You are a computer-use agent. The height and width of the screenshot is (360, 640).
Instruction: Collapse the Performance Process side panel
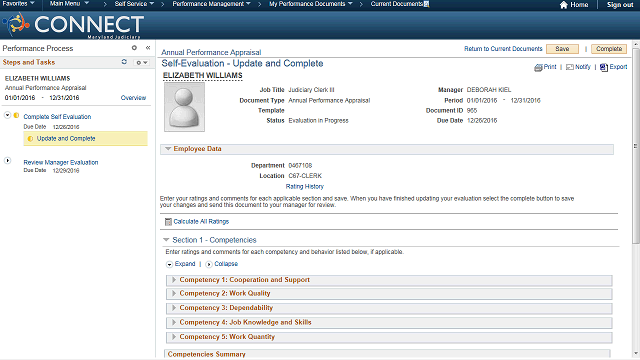(x=148, y=48)
